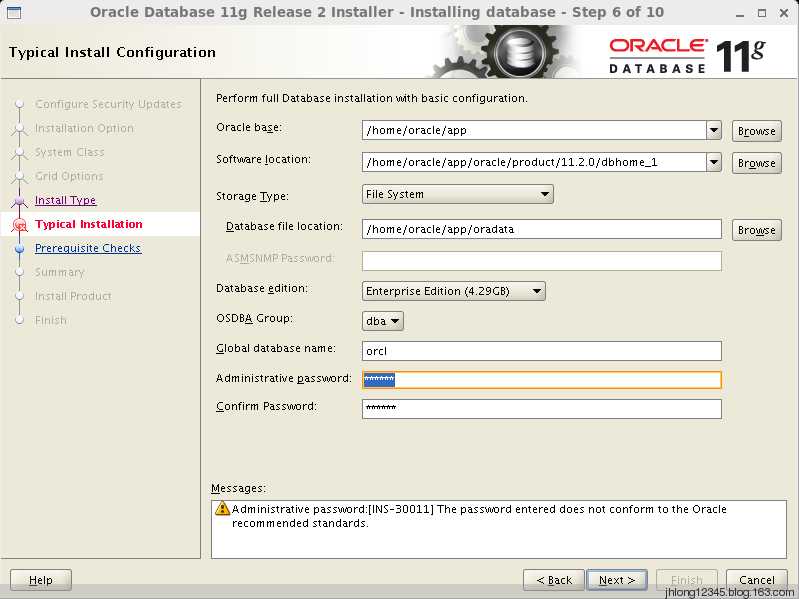This screenshot has height=599, width=799.
Task: Click the Prerequisite Checks step bullet
Action: tap(19, 249)
